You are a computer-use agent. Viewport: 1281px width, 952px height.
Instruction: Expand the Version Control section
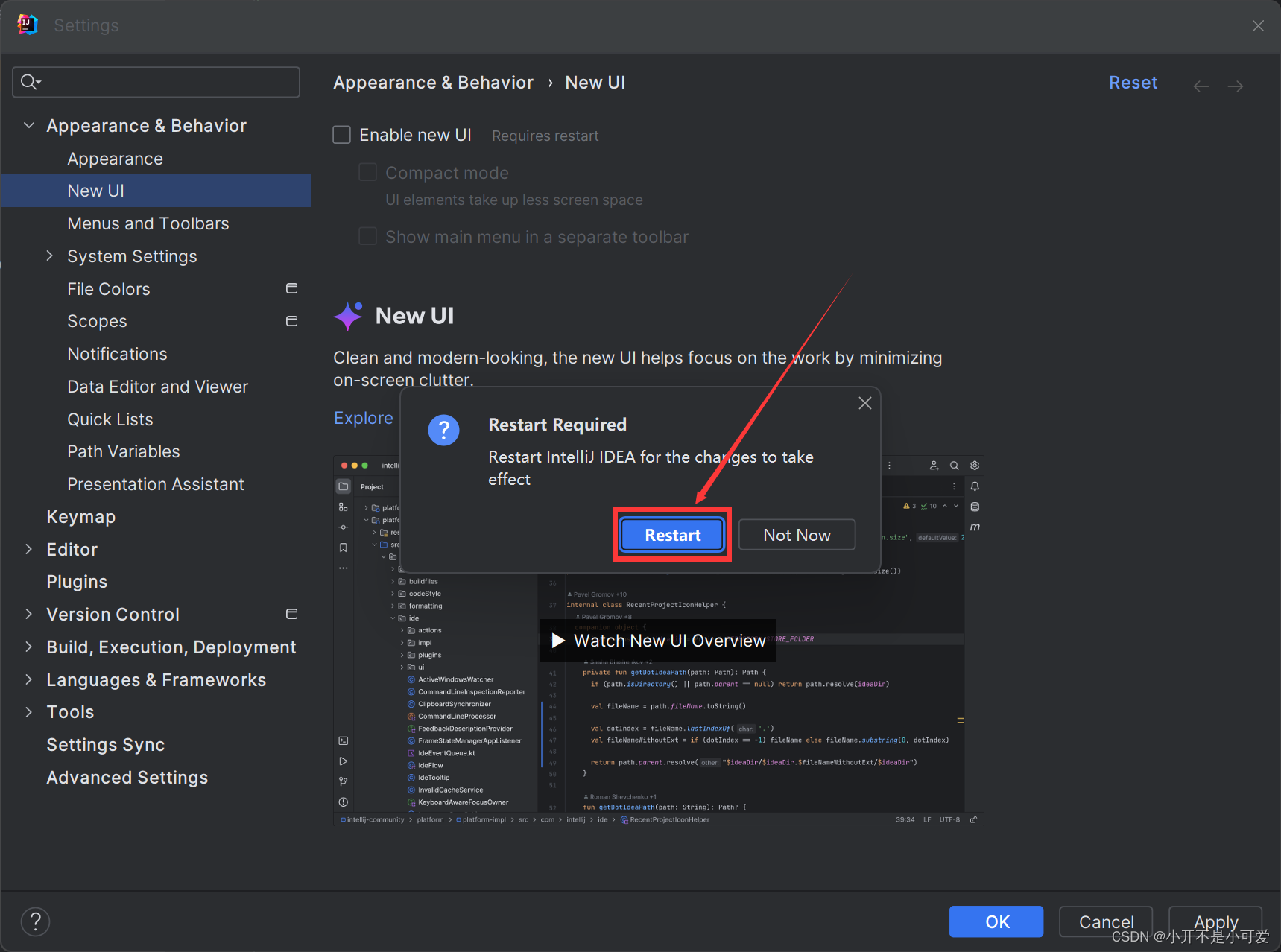(29, 614)
